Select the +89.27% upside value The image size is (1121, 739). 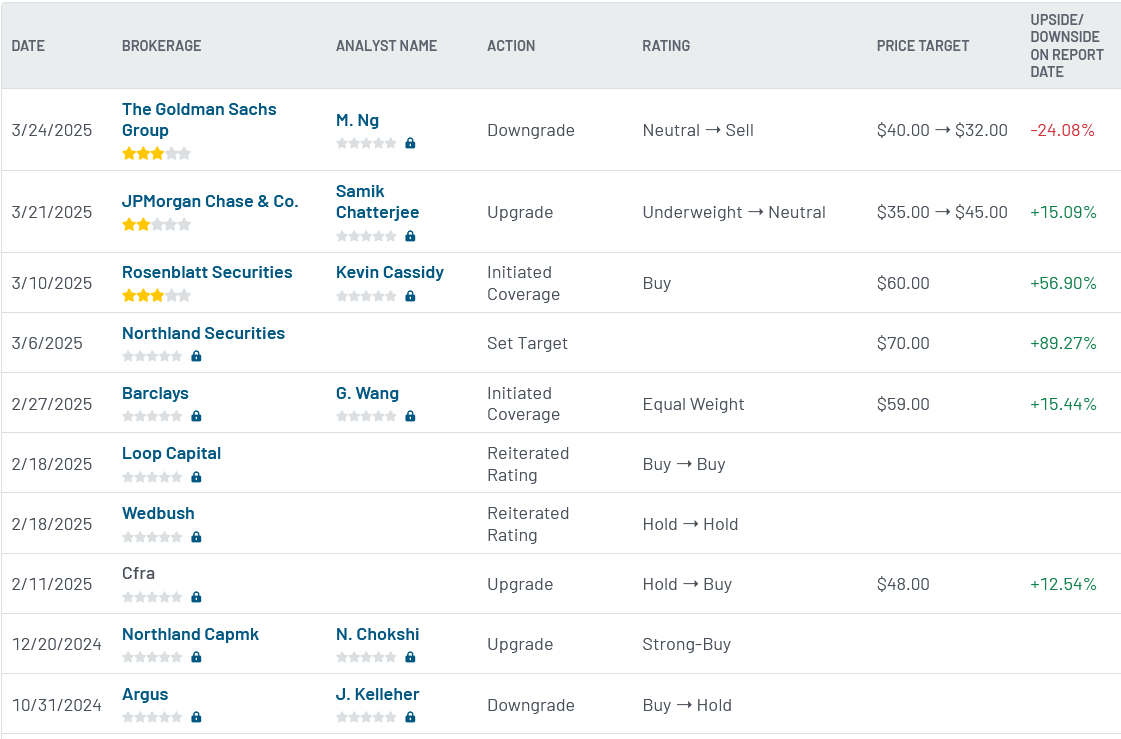point(1063,343)
